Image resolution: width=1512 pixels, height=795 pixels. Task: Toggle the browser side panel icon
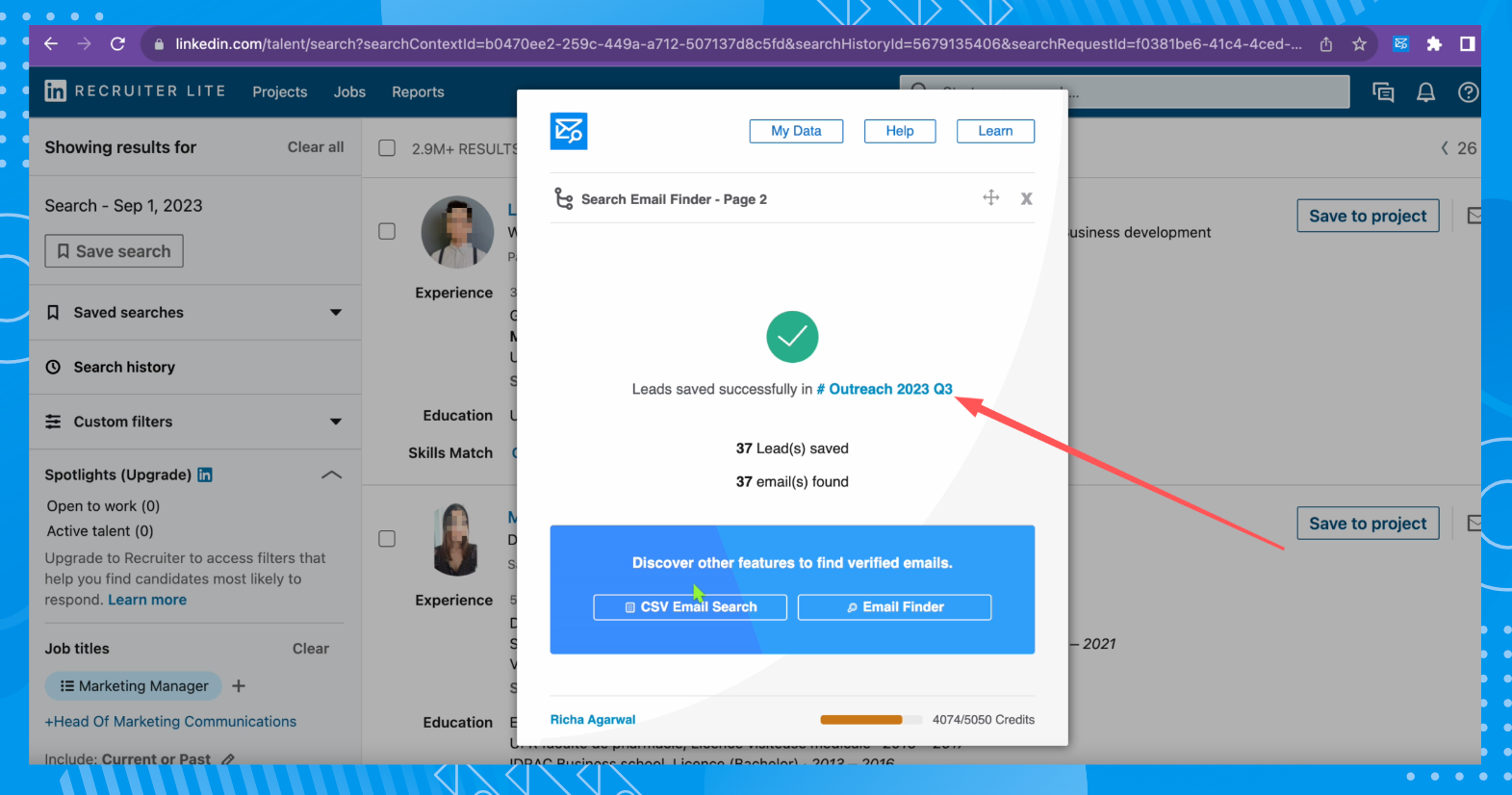1467,44
